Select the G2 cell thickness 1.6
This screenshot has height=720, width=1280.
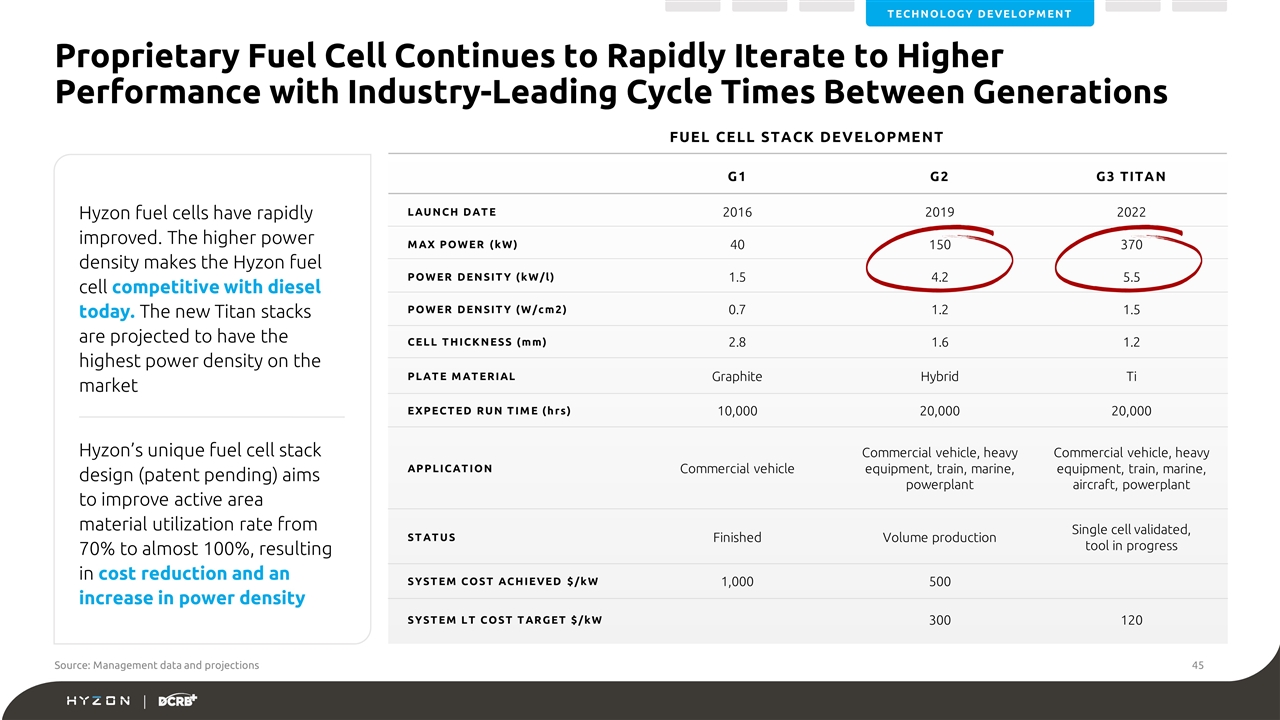tap(939, 343)
